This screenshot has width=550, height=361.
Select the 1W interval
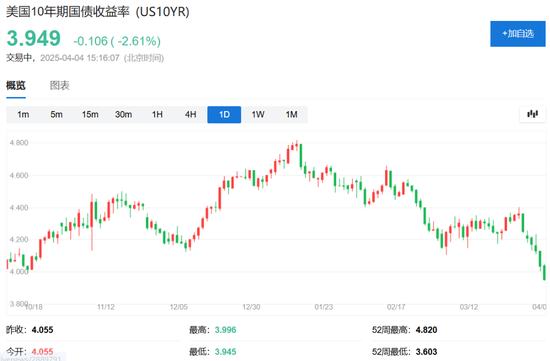coord(258,114)
